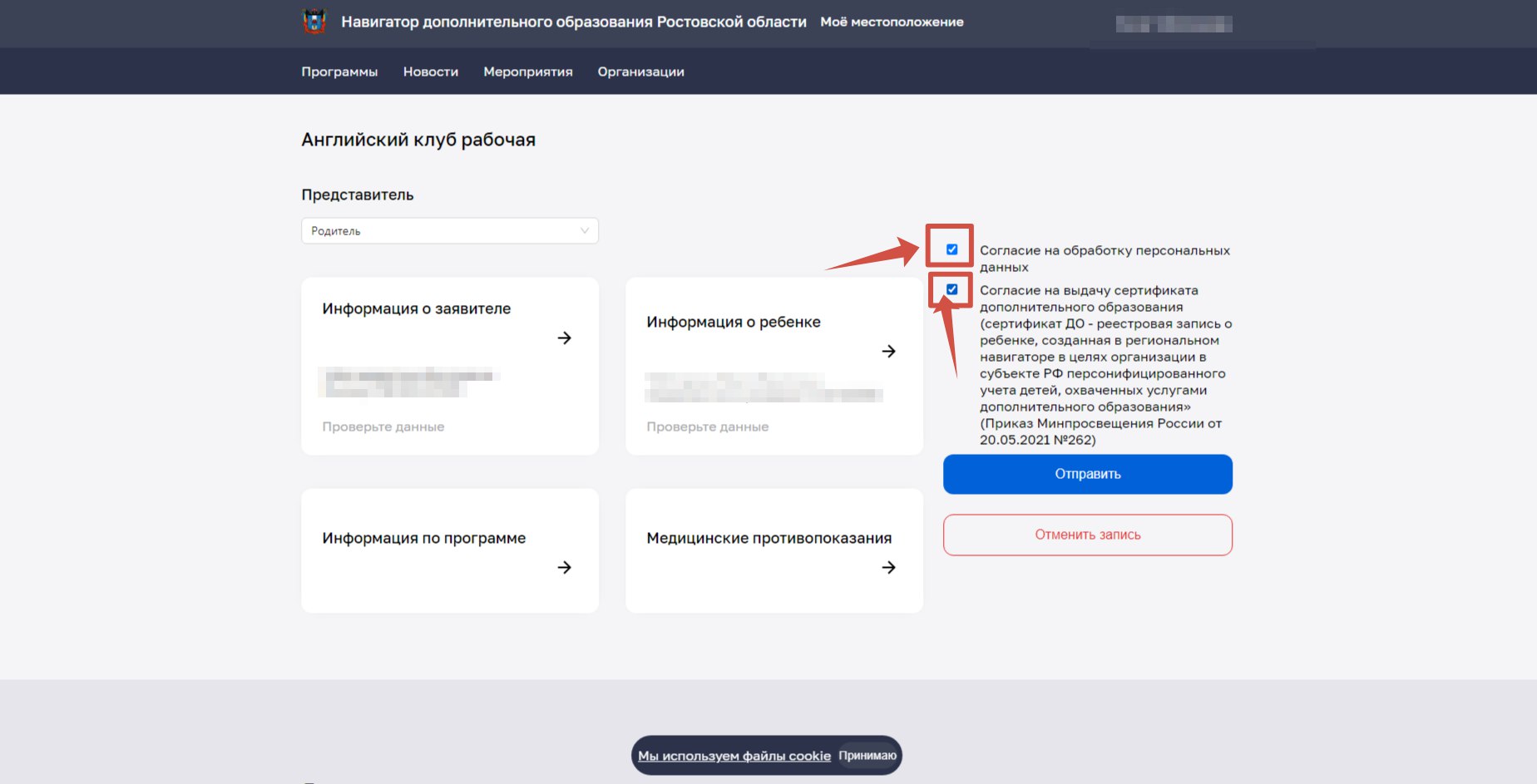Screen dimensions: 1537x784
Task: Go to Организации section
Action: 640,71
